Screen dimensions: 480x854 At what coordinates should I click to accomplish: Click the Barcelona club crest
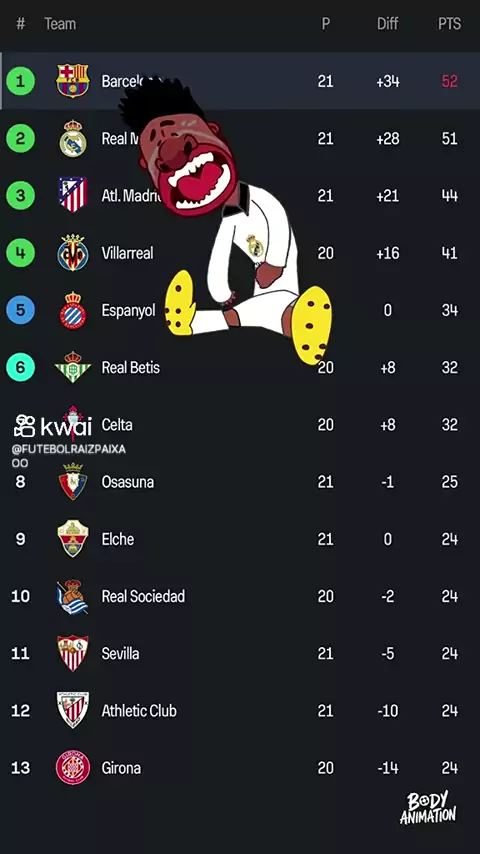[x=72, y=81]
